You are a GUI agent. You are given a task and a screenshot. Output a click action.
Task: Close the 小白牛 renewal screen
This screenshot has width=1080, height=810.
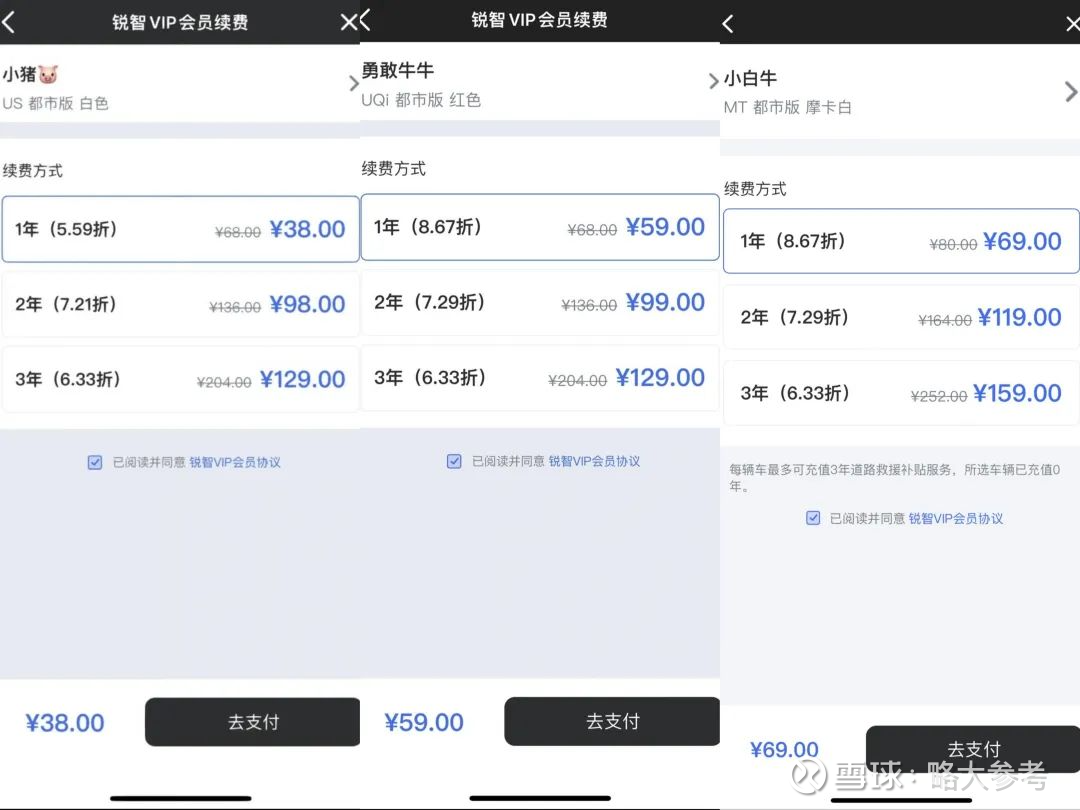tap(1072, 24)
